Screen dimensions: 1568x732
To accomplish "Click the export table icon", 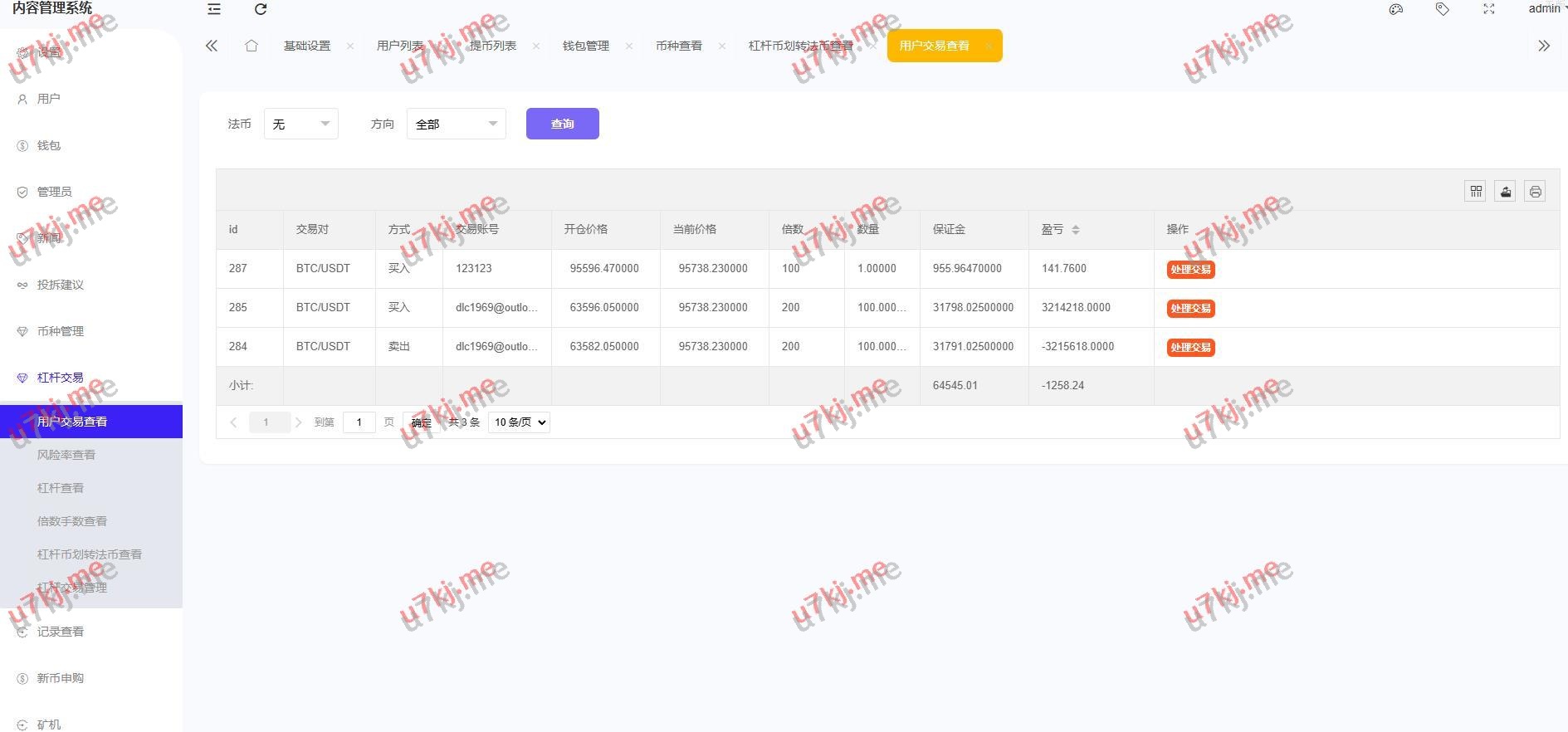I will coord(1506,192).
